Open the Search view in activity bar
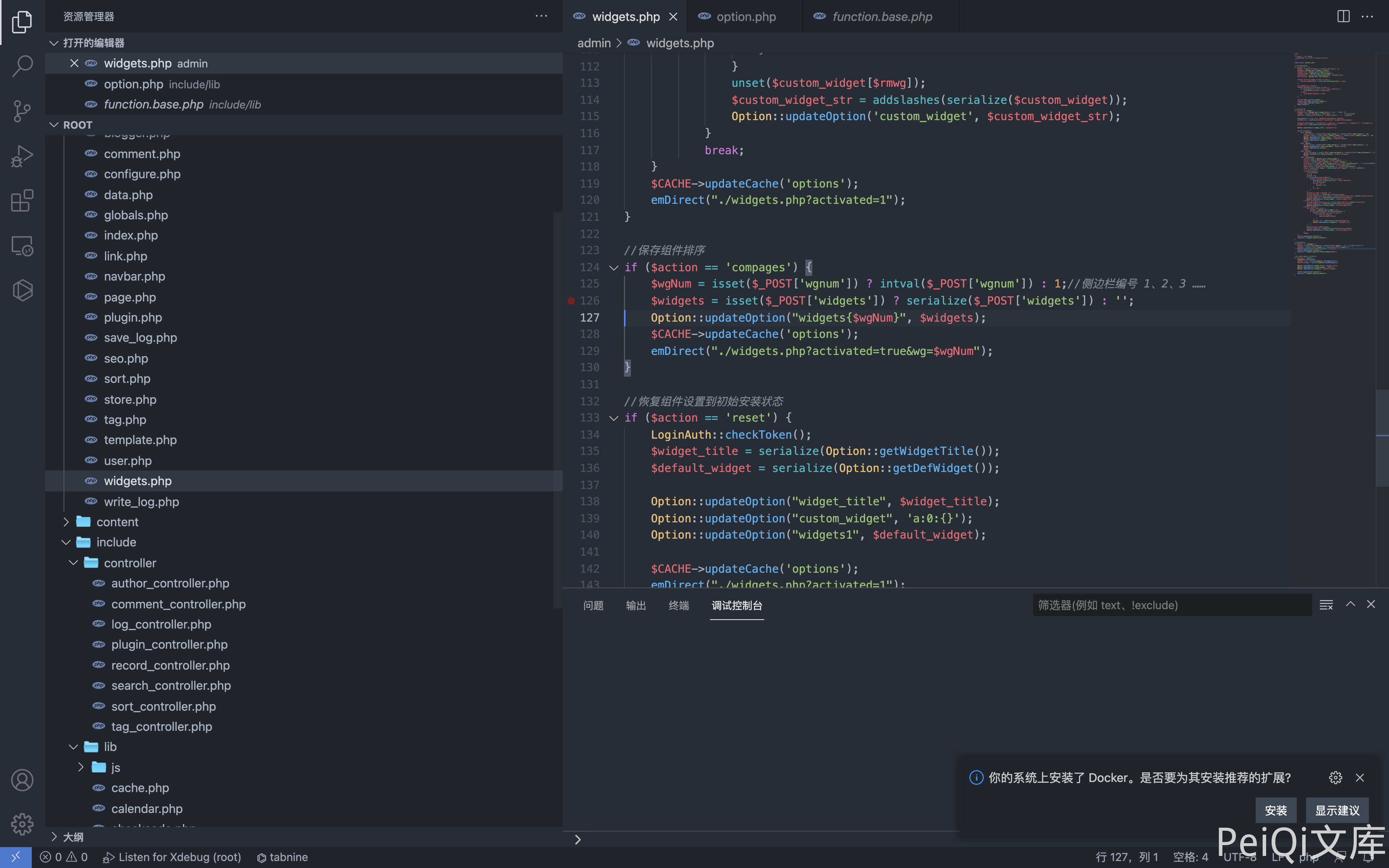The height and width of the screenshot is (868, 1389). (x=22, y=65)
